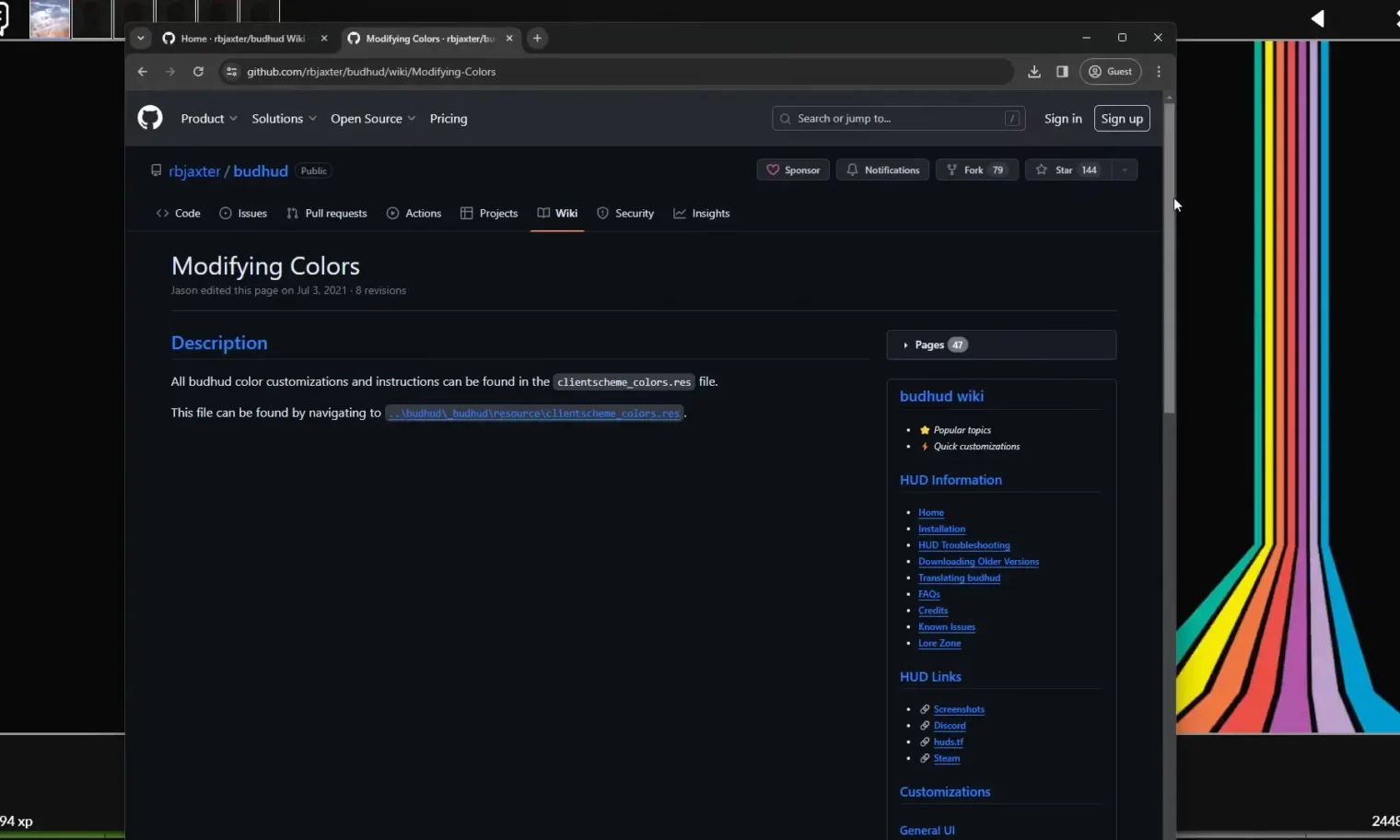Click the Guest profile button
The image size is (1400, 840).
(x=1111, y=71)
